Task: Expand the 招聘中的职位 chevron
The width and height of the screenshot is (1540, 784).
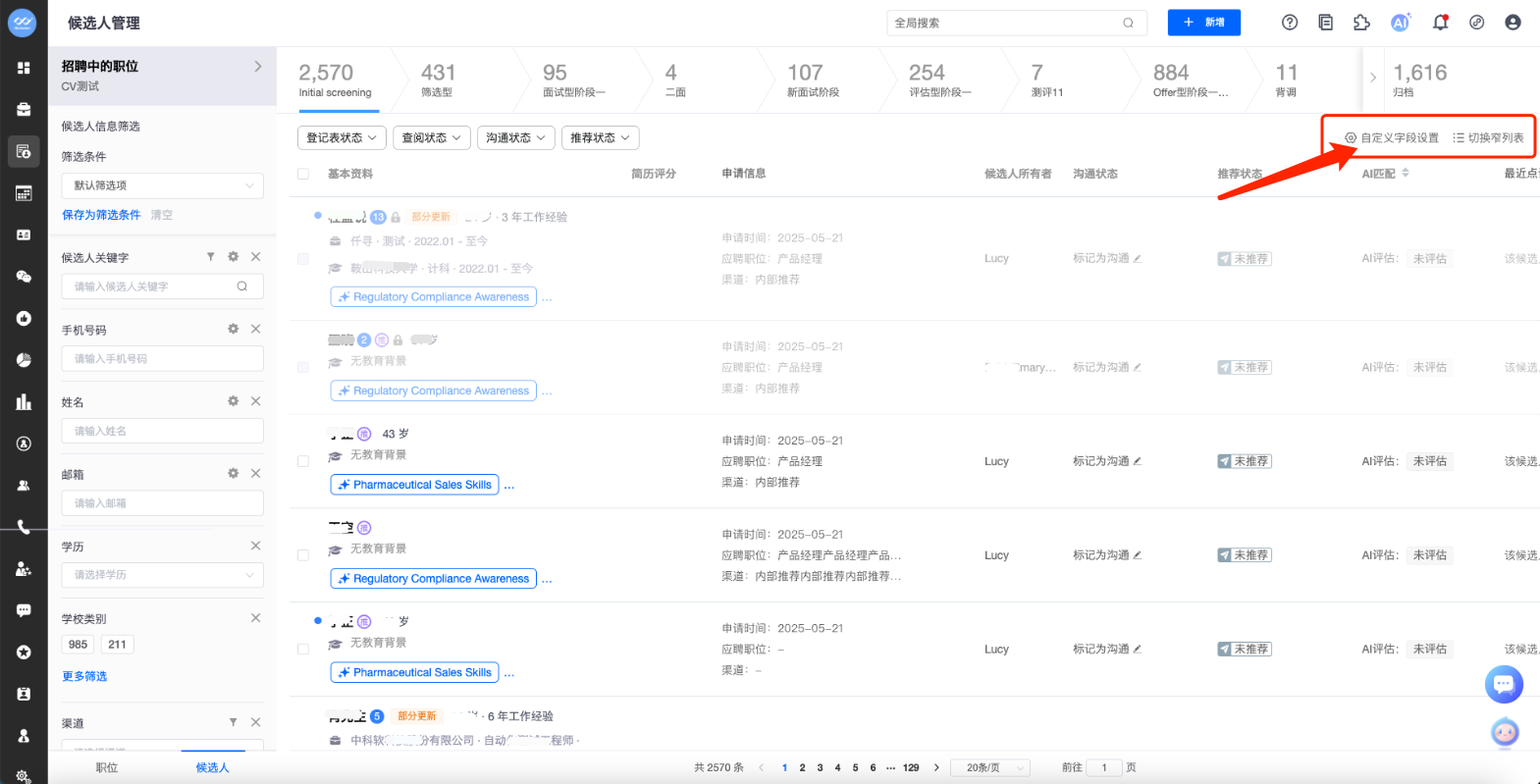Action: 258,67
